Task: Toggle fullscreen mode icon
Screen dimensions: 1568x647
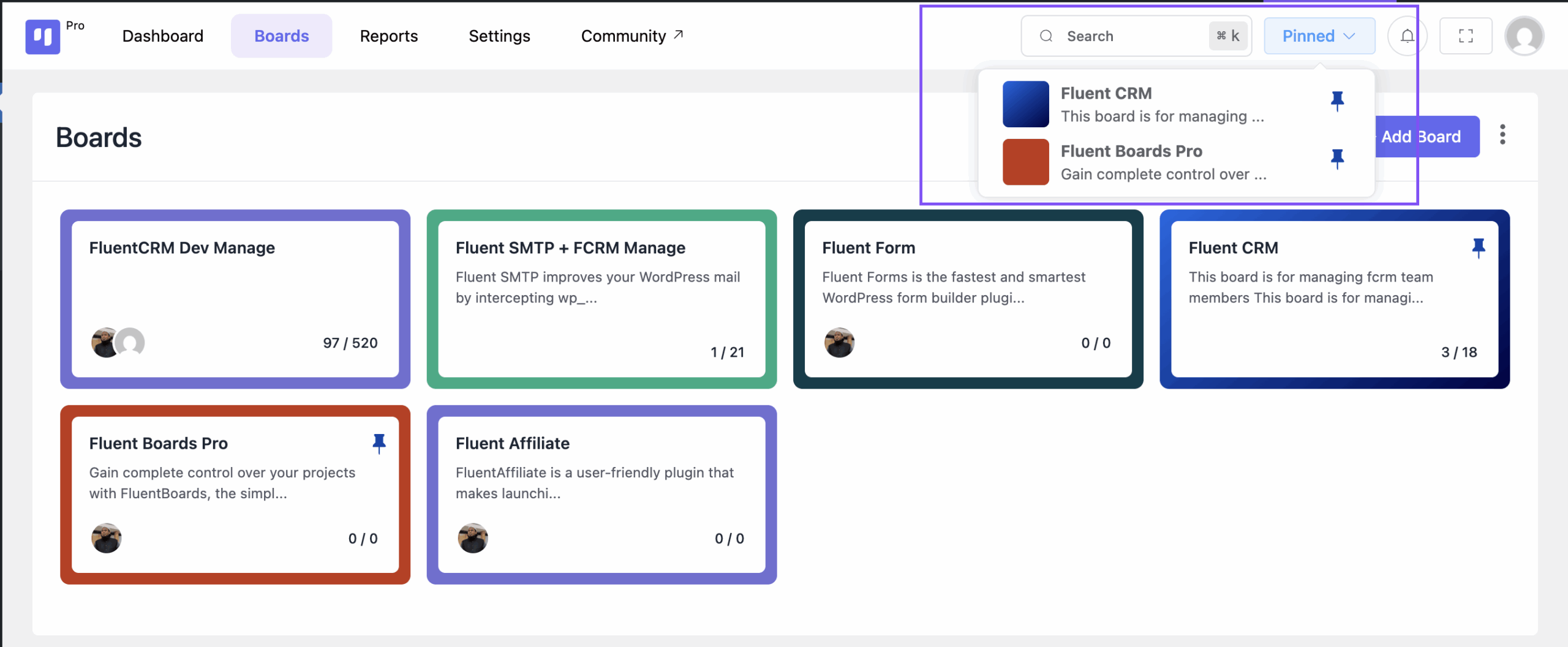Action: click(x=1466, y=36)
